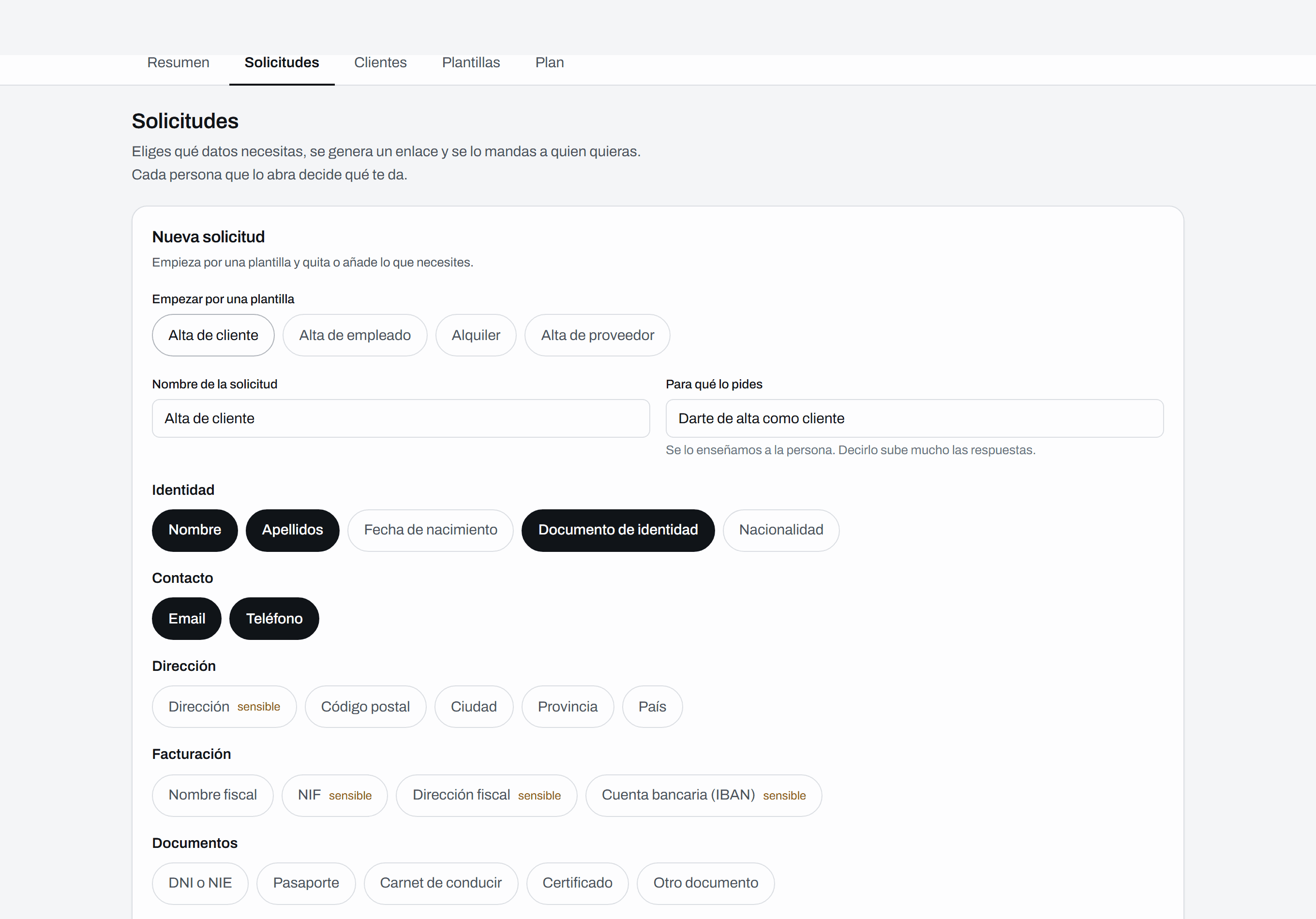
Task: Add the Certificado document chip
Action: click(577, 883)
